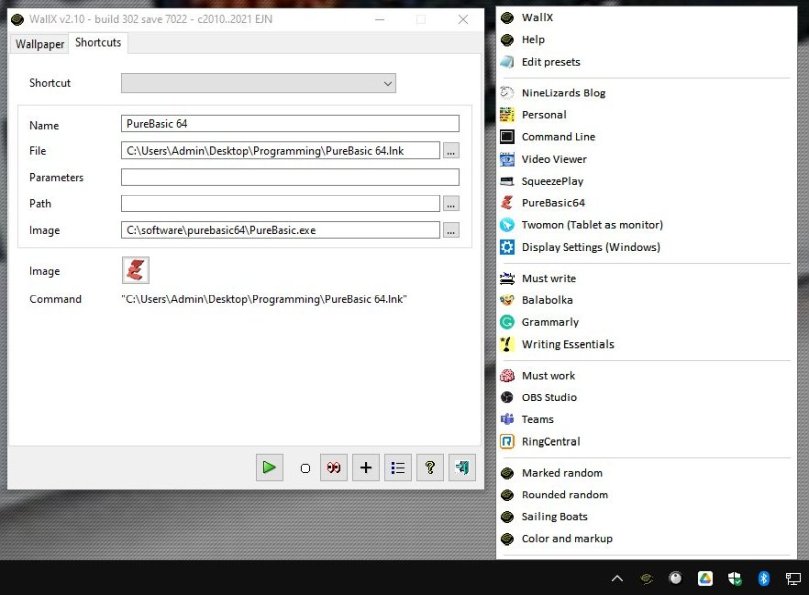The height and width of the screenshot is (595, 809).
Task: Open the Shortcut dropdown list
Action: [x=258, y=83]
